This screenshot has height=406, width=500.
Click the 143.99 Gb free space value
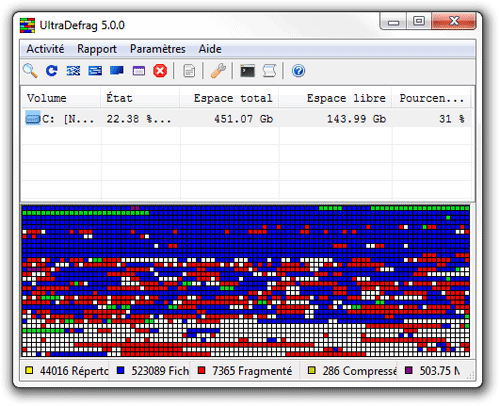[356, 119]
